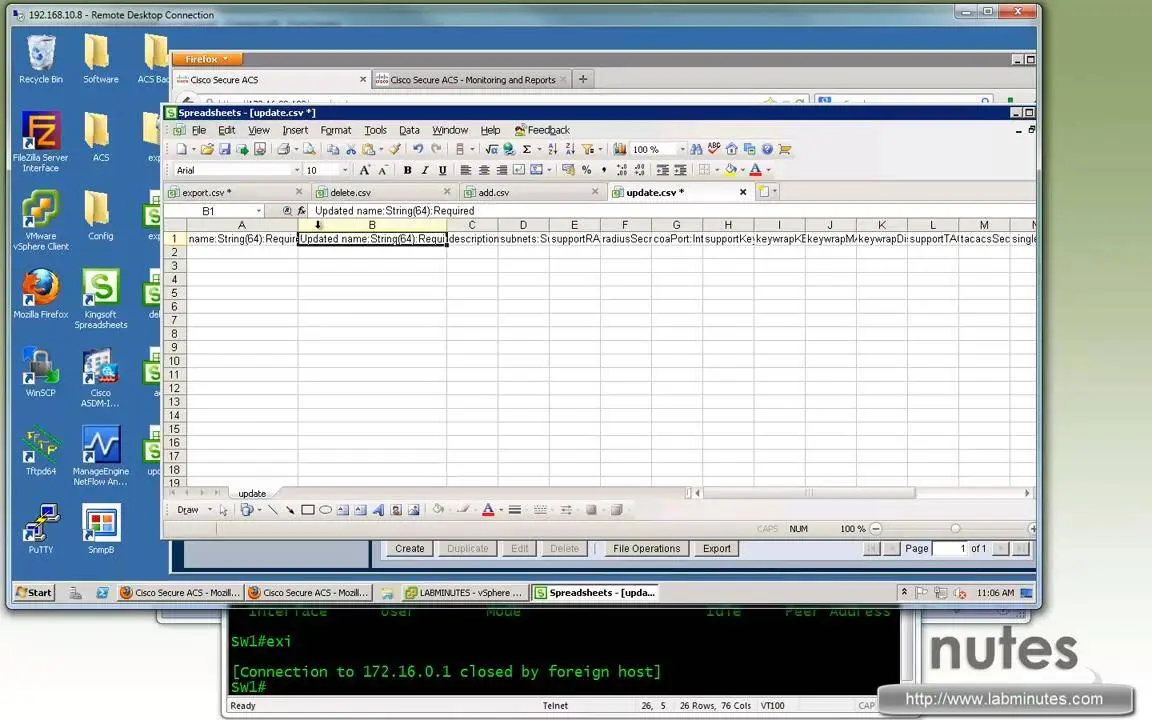This screenshot has width=1152, height=720.
Task: Click the Decrease Font Size icon
Action: pyautogui.click(x=383, y=170)
